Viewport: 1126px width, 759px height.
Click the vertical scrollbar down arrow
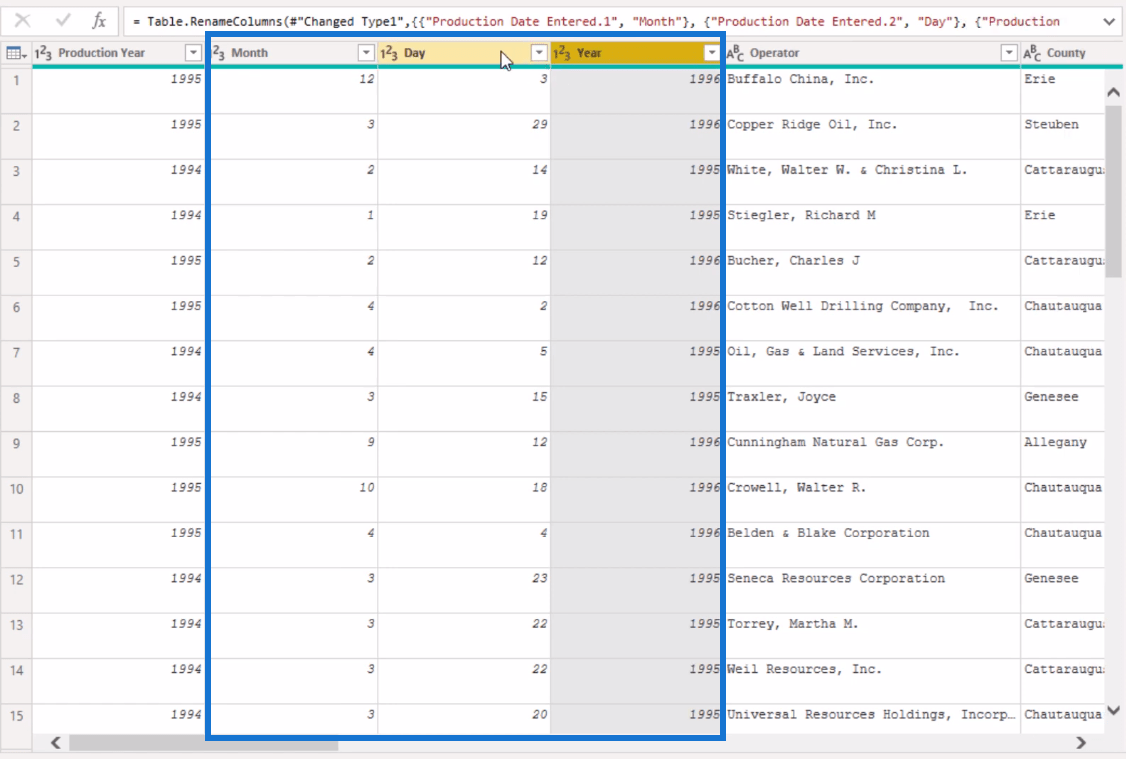[x=1114, y=711]
